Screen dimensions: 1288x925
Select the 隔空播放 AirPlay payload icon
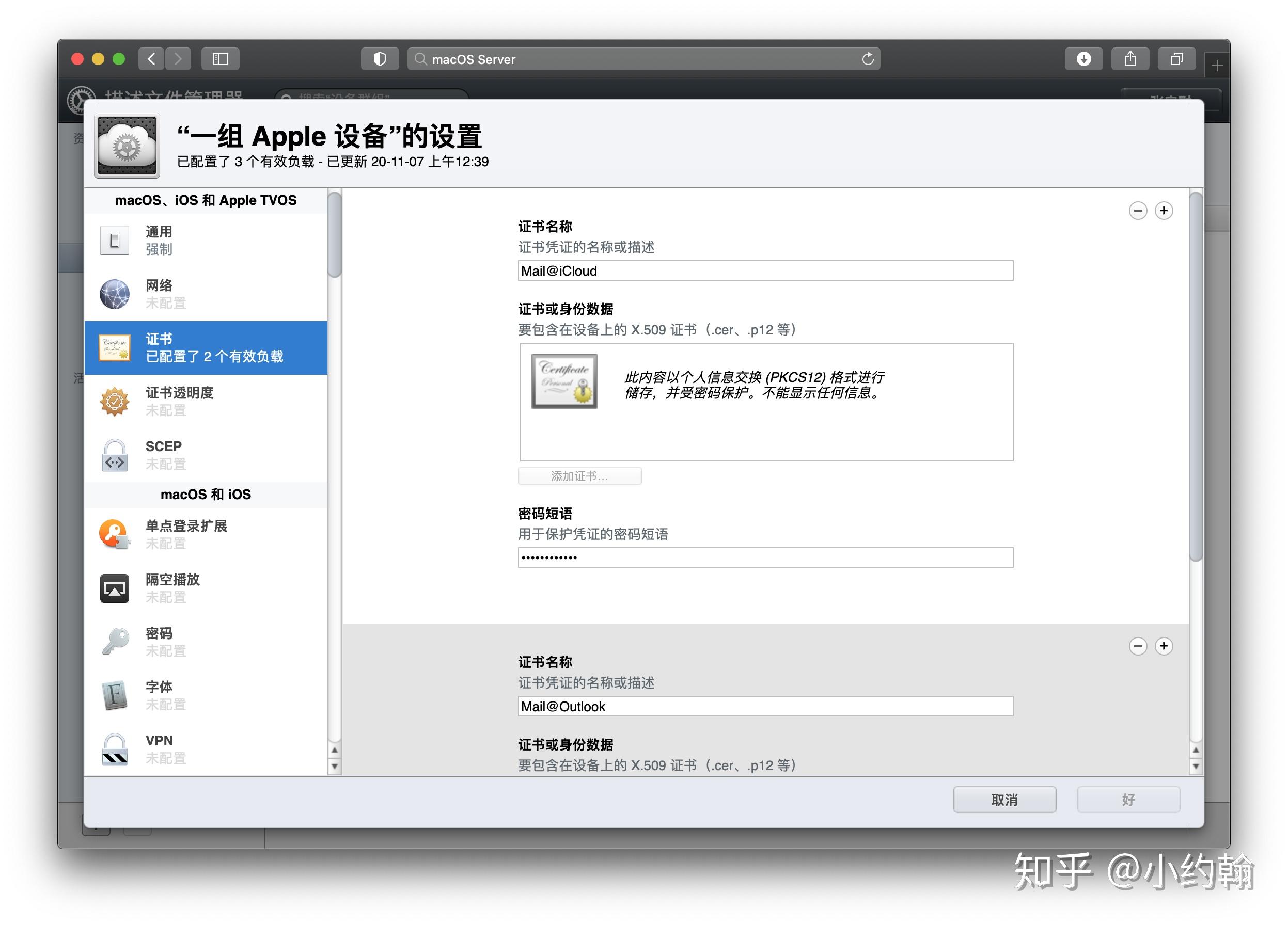pos(115,588)
